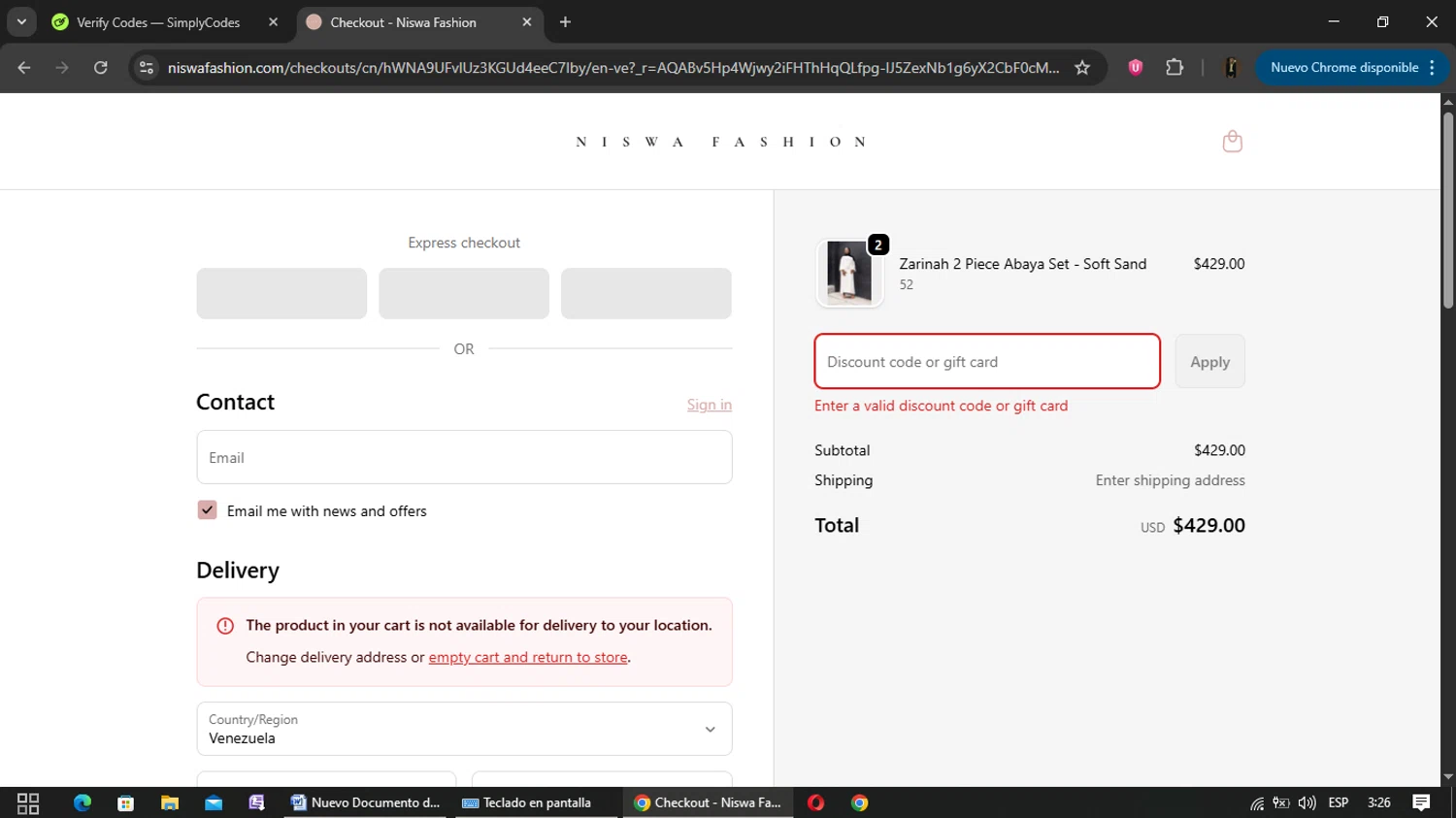Click the Enter shipping address text
The width and height of the screenshot is (1456, 818).
tap(1170, 480)
